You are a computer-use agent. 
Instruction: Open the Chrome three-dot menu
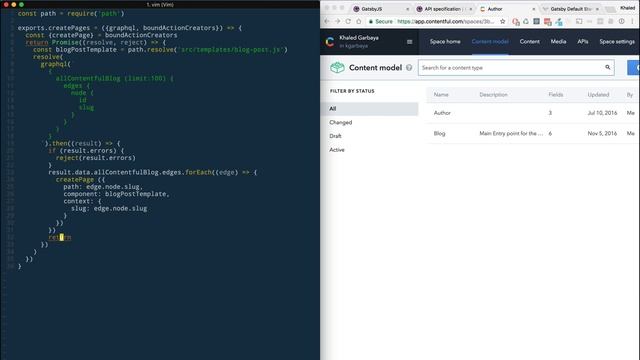(632, 21)
